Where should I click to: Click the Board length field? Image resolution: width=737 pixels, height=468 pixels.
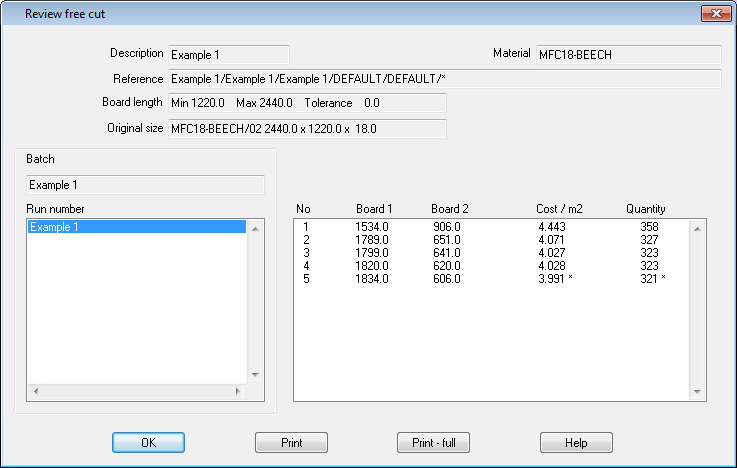[307, 103]
